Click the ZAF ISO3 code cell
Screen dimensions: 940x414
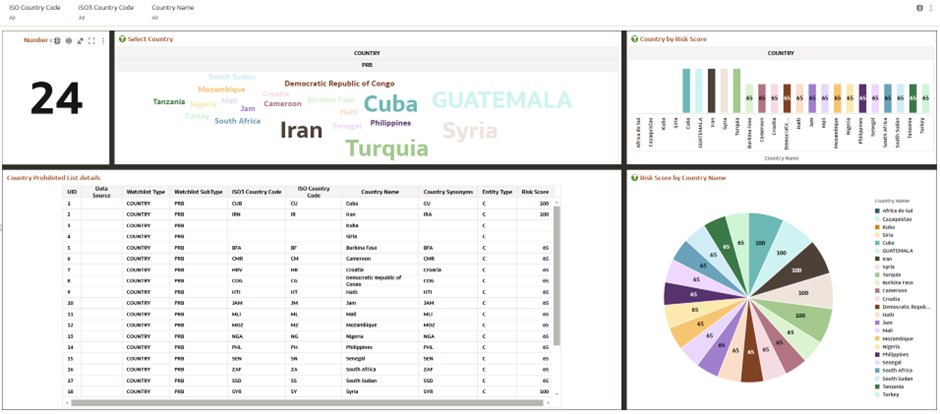(257, 370)
